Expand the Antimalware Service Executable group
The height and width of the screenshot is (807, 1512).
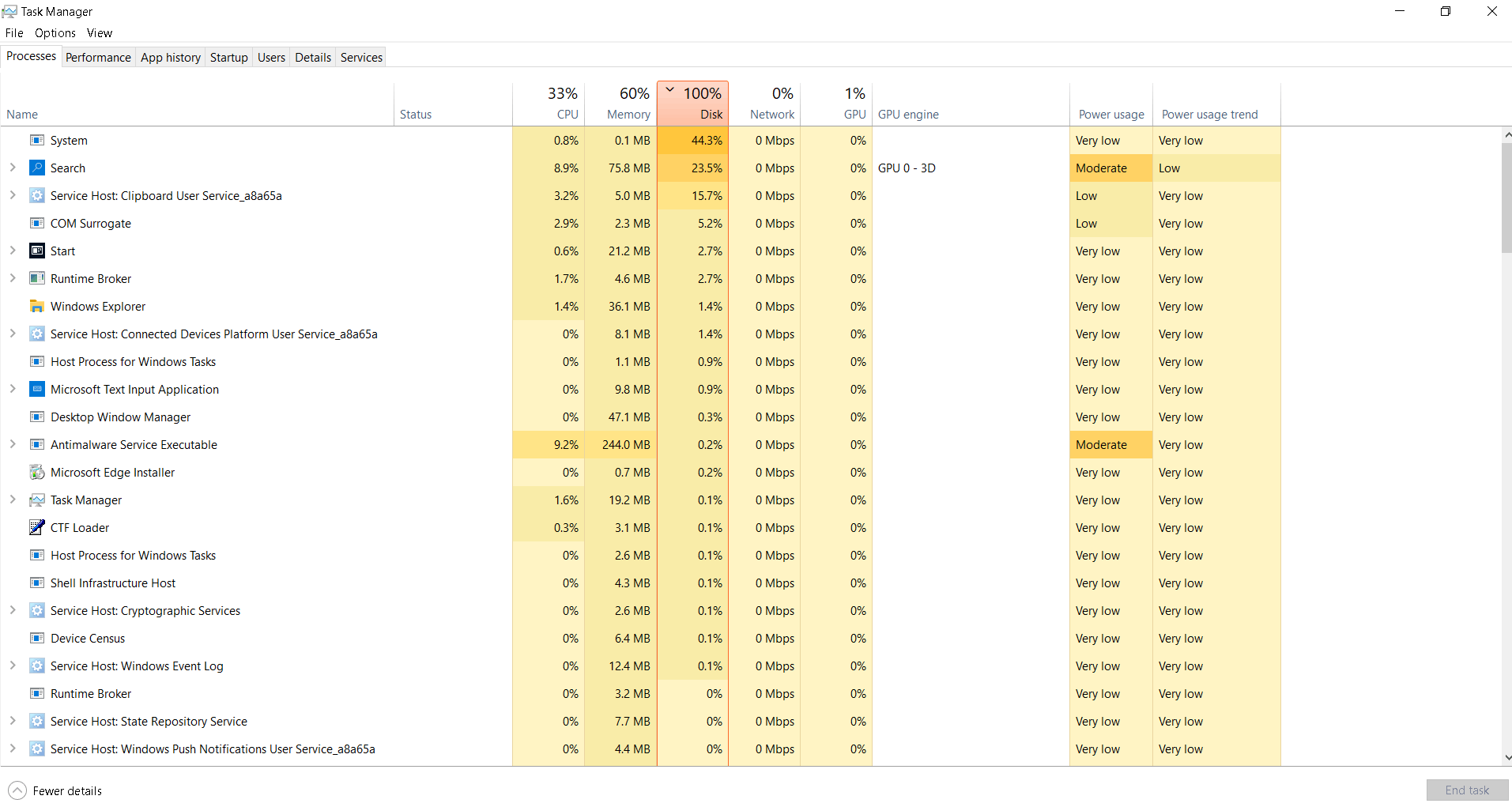click(13, 444)
